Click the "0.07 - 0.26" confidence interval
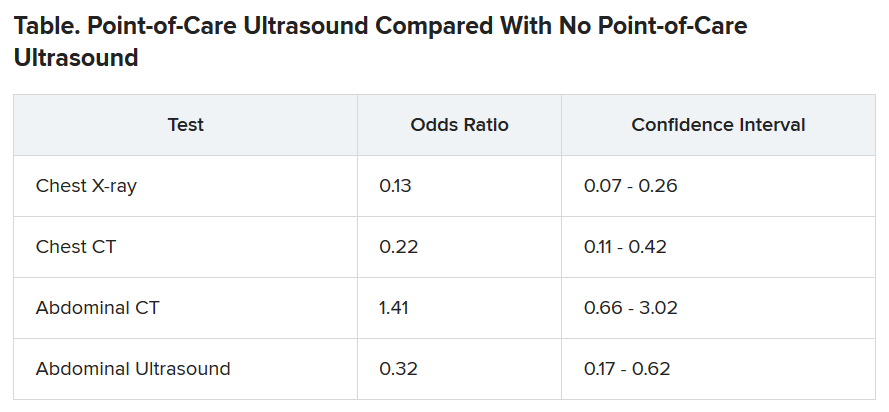The image size is (889, 412). (x=631, y=186)
